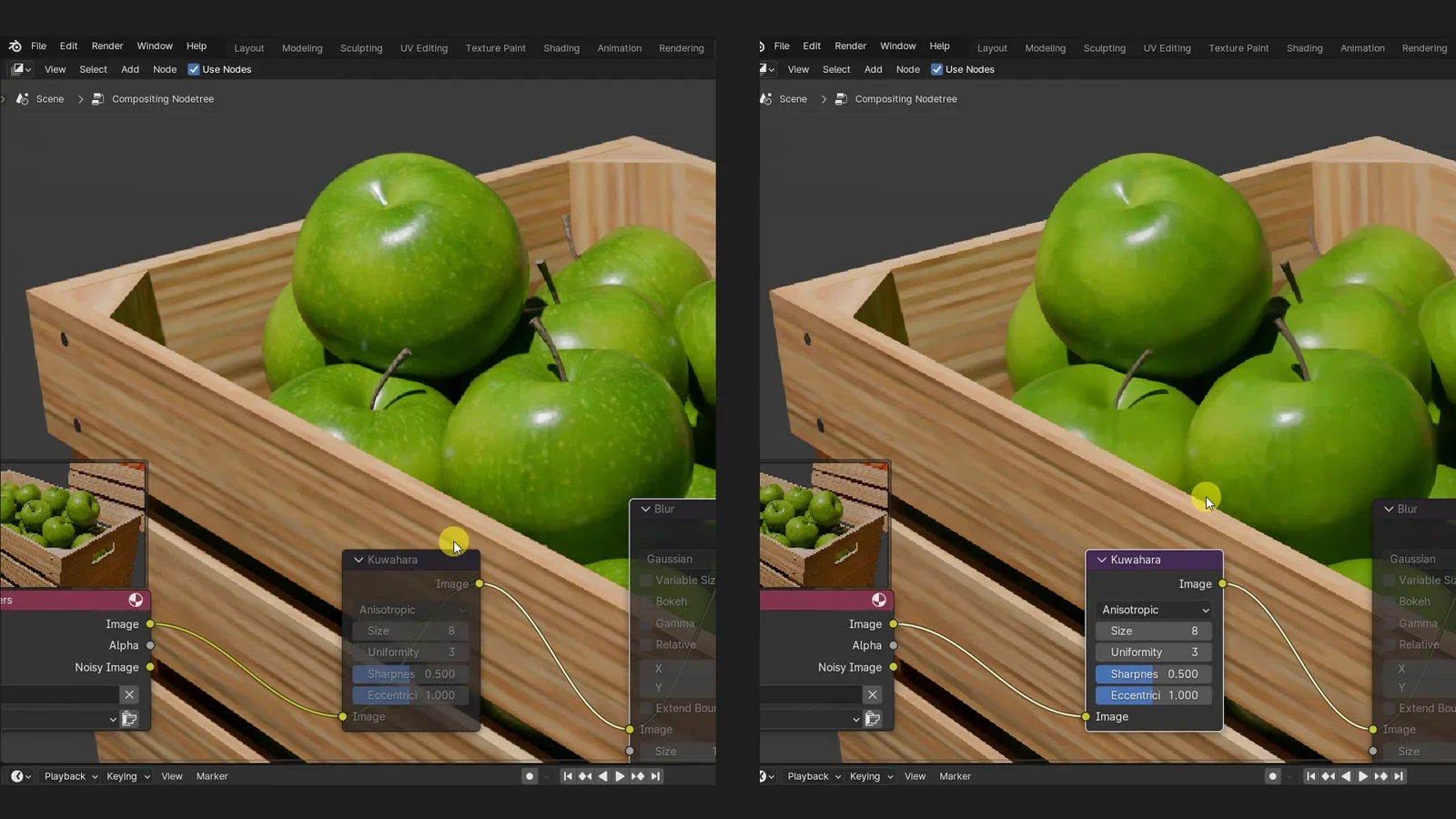
Task: Enable the Bokeh checkbox on the left window's Blur node
Action: coord(646,602)
